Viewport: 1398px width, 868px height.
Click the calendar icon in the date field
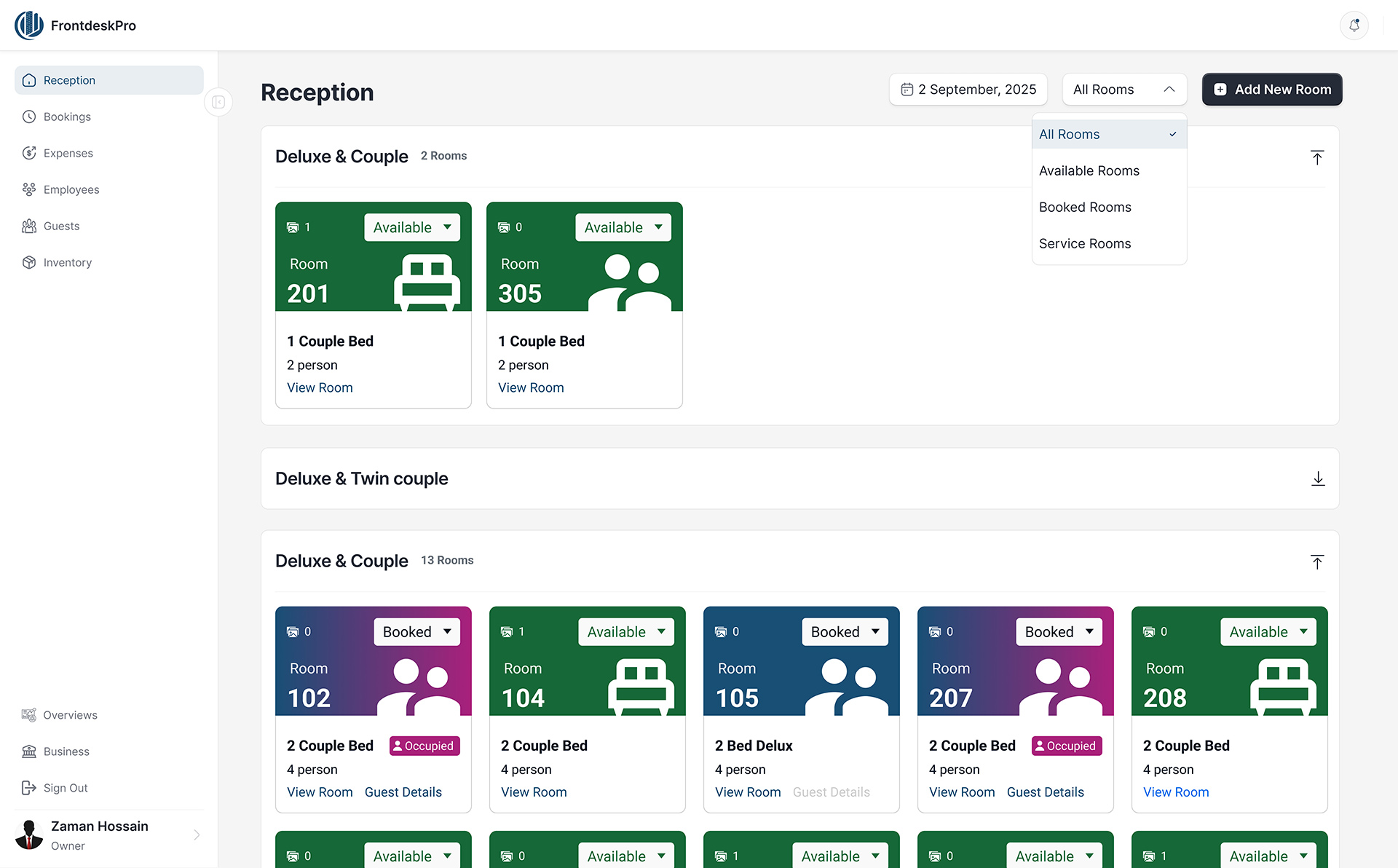907,90
